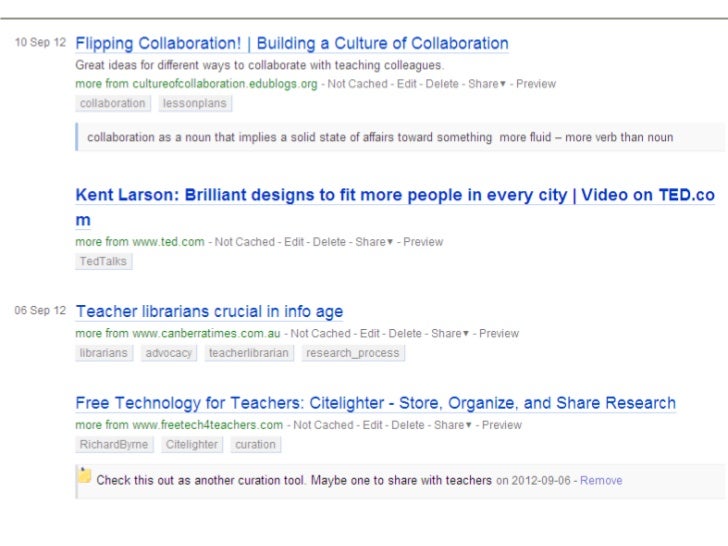Preview the Flipping Collaboration bookmark
728x546 pixels.
pyautogui.click(x=536, y=84)
